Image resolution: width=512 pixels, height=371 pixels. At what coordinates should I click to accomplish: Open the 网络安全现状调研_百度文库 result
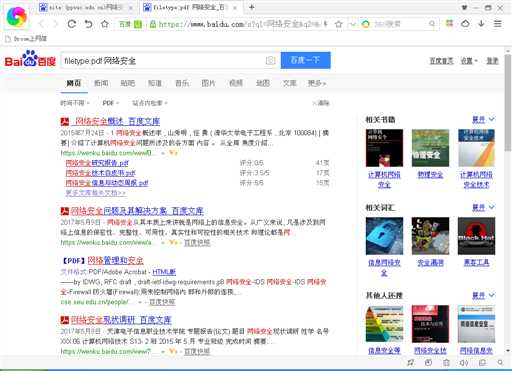click(121, 320)
